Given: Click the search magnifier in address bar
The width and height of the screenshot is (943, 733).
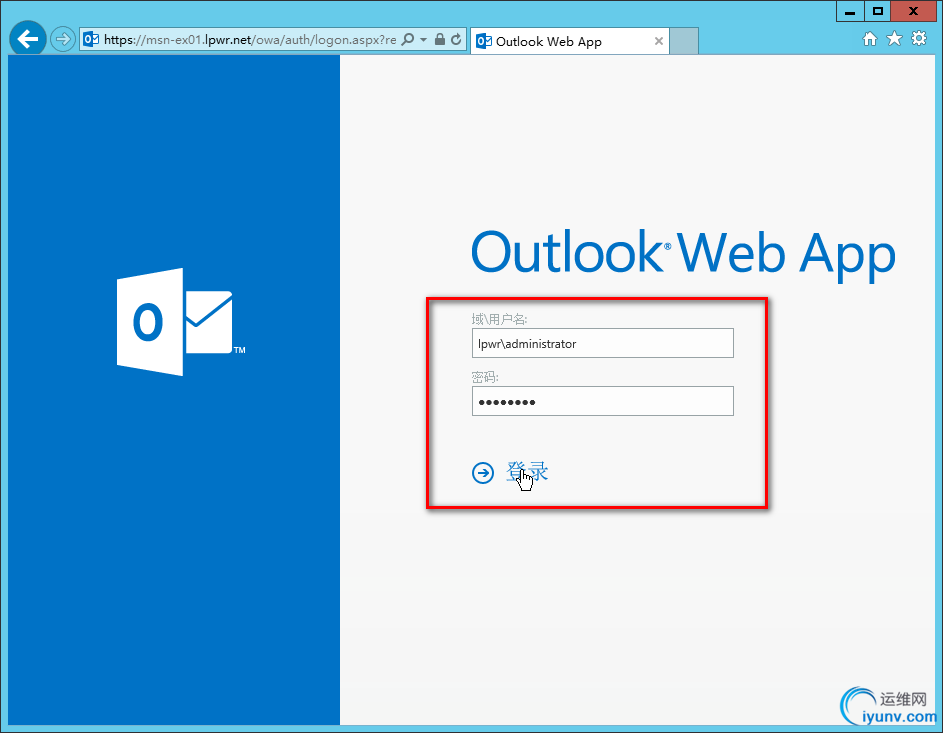Looking at the screenshot, I should pos(408,40).
